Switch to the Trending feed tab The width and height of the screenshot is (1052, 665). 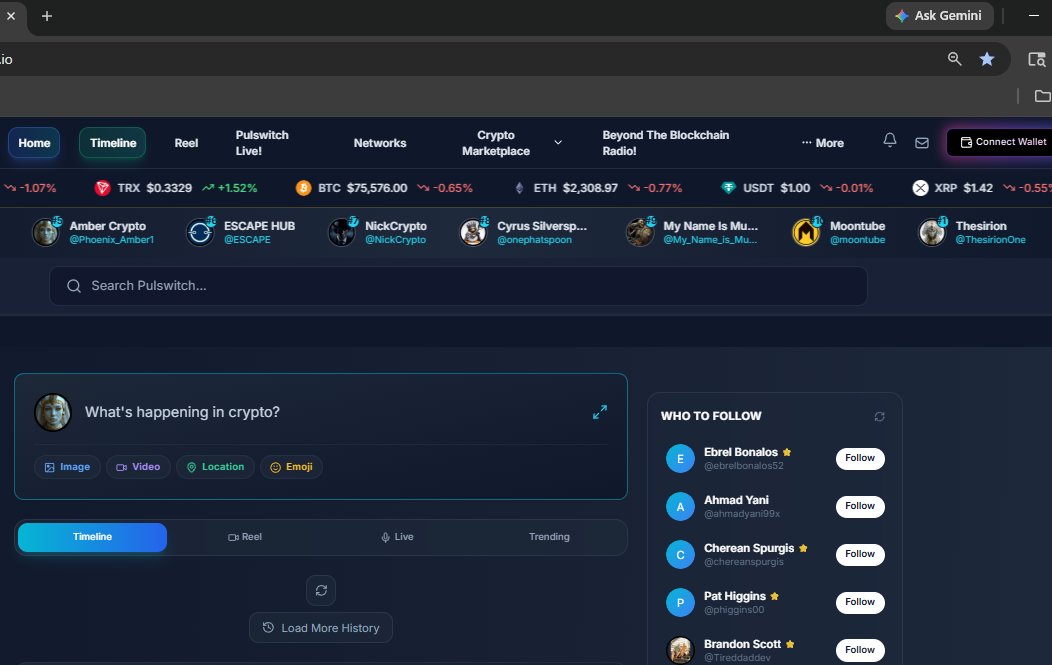click(x=549, y=537)
